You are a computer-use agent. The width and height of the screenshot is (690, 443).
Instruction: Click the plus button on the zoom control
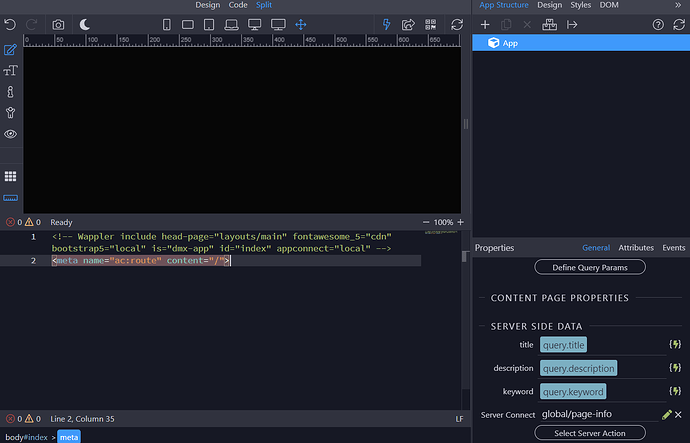(461, 222)
